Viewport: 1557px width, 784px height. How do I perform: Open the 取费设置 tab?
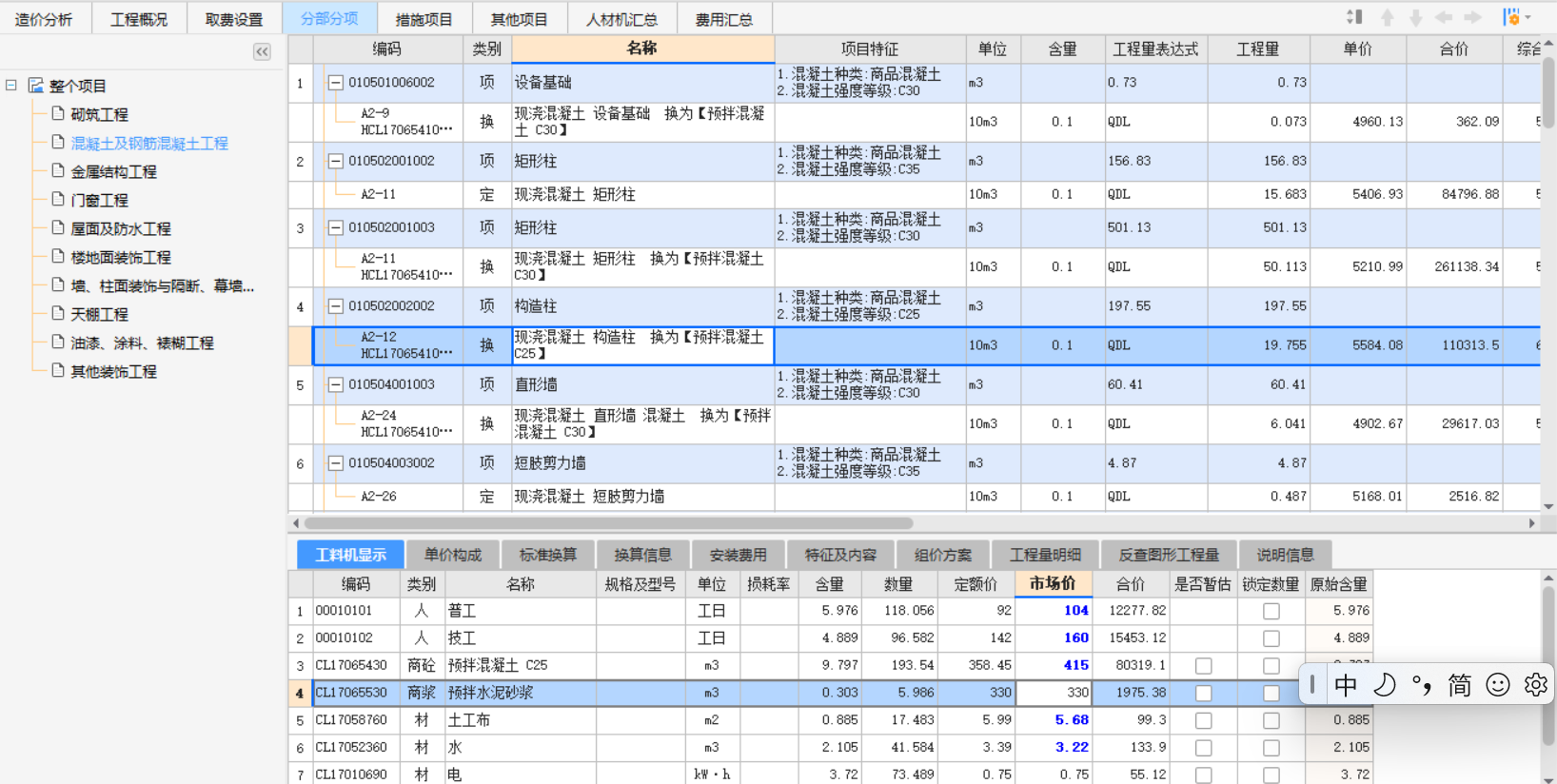point(234,19)
